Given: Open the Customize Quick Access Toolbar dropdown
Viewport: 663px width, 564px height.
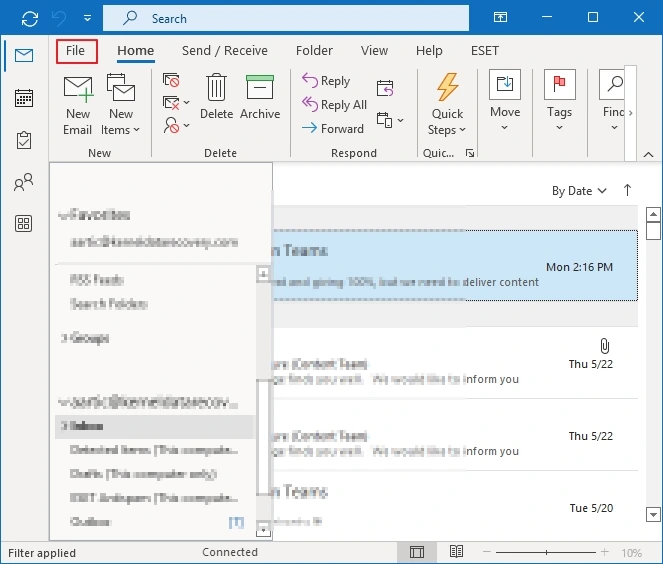Looking at the screenshot, I should (87, 19).
